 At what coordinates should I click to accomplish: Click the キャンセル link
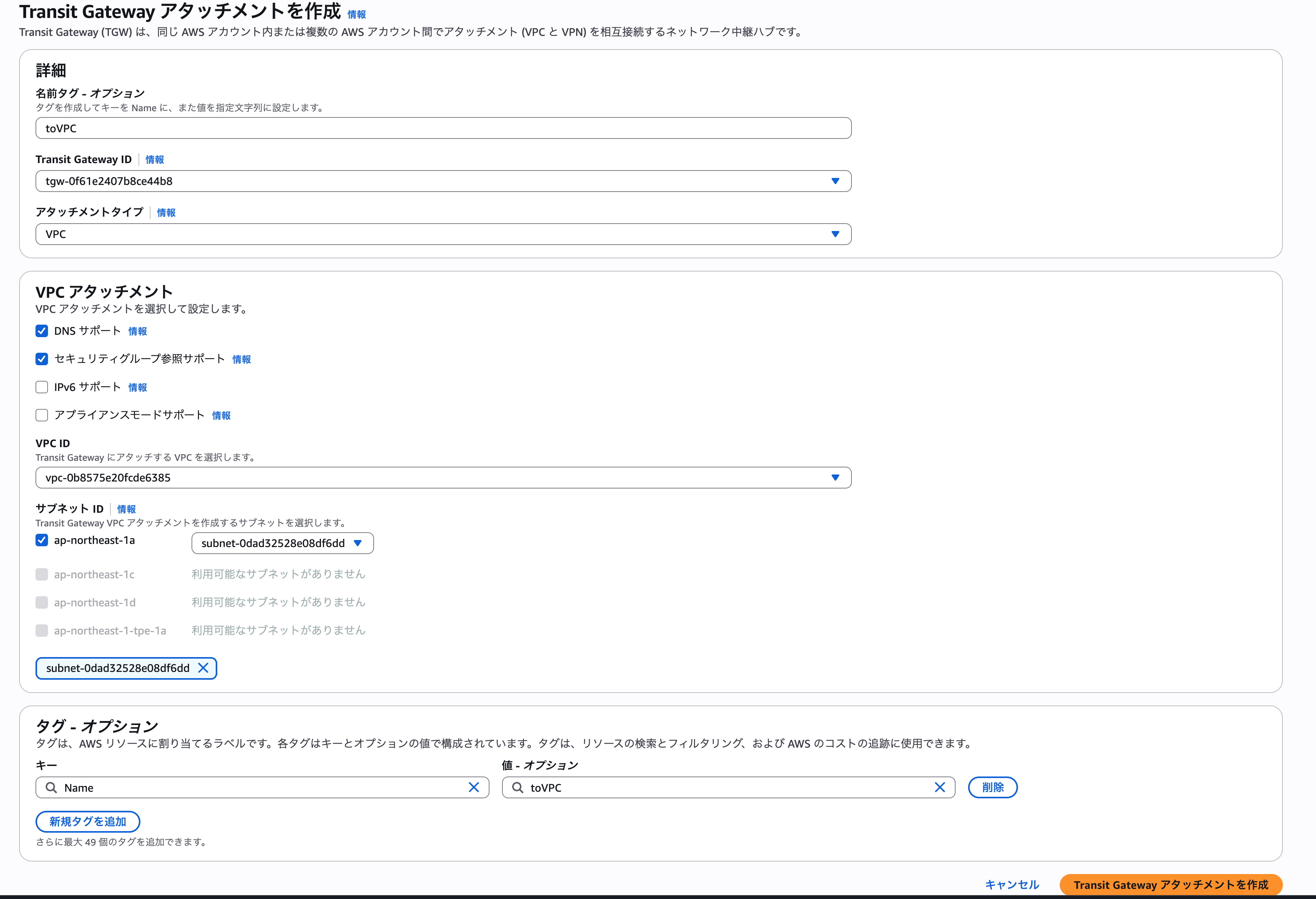tap(1012, 885)
